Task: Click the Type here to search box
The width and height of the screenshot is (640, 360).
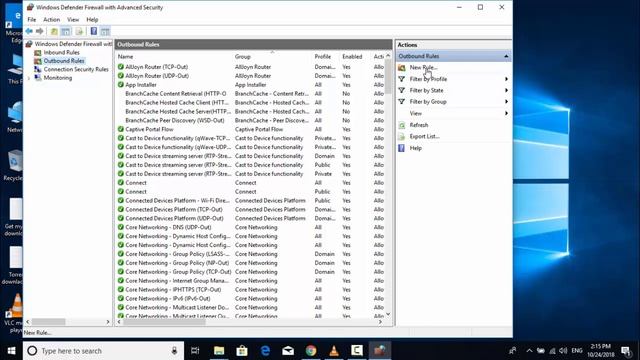Action: point(103,351)
